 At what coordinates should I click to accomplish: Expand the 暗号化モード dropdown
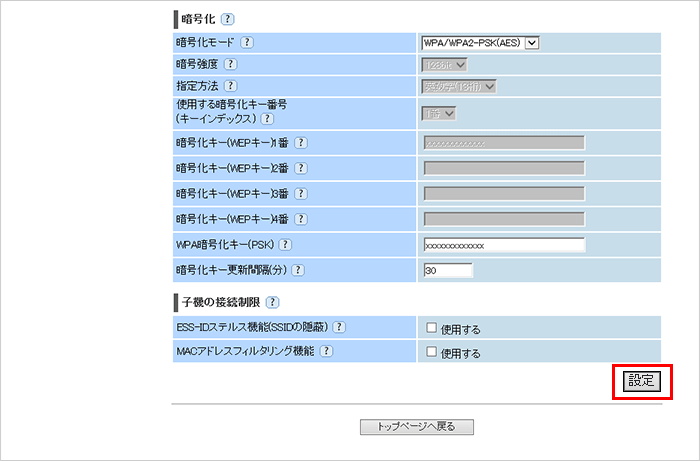point(481,42)
